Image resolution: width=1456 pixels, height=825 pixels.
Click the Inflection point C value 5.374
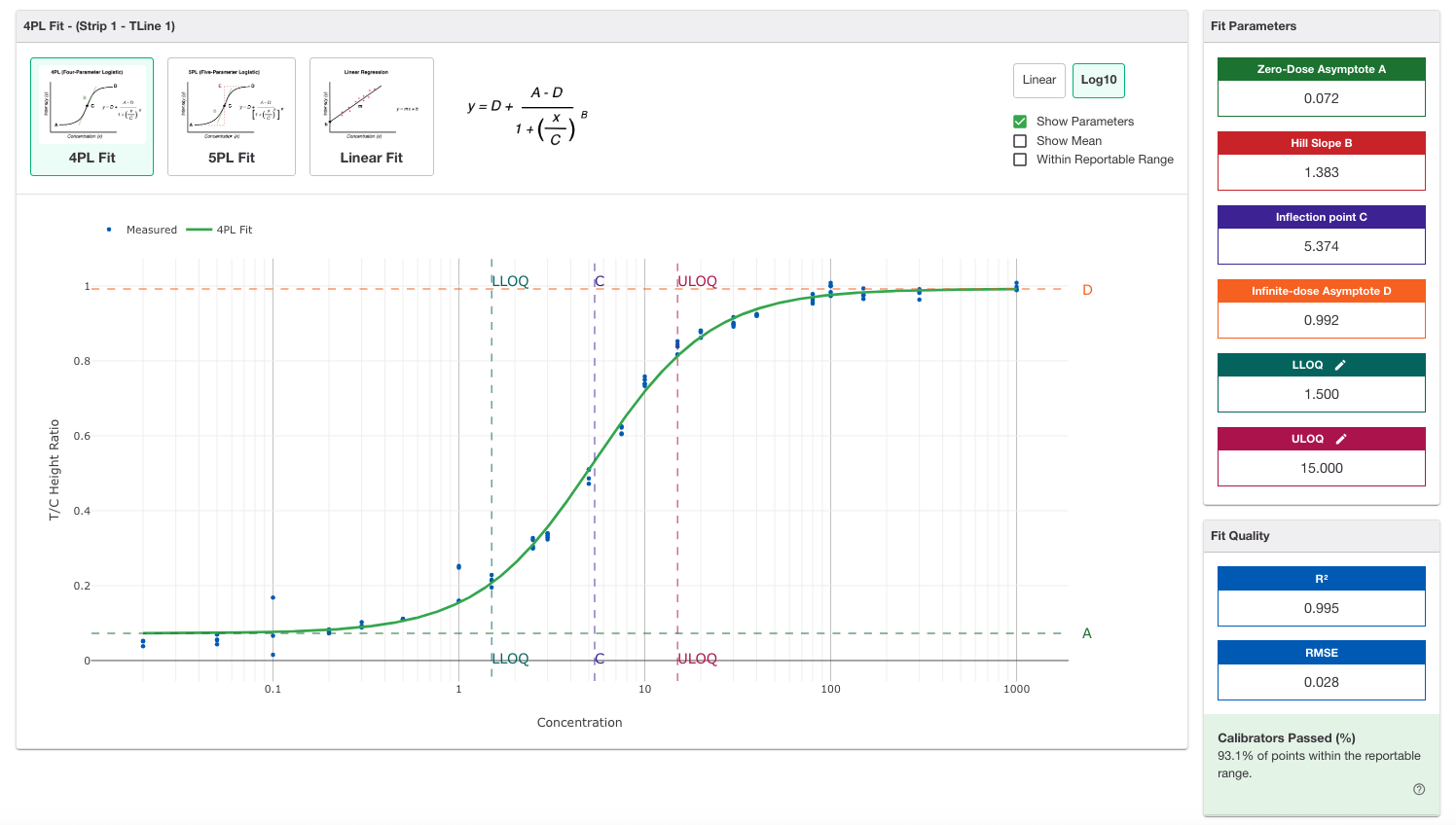pos(1322,246)
